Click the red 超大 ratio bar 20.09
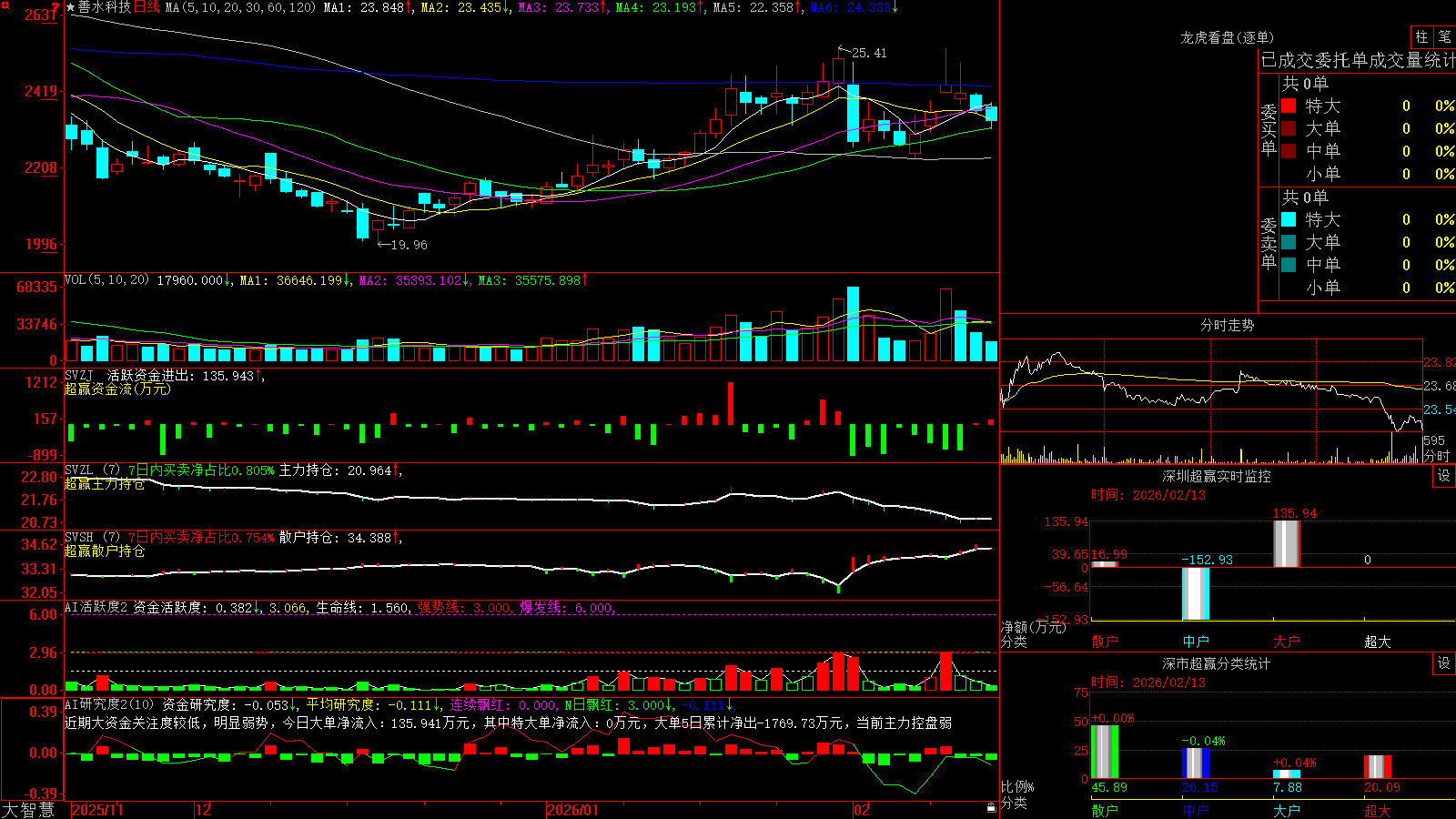 click(x=1378, y=767)
